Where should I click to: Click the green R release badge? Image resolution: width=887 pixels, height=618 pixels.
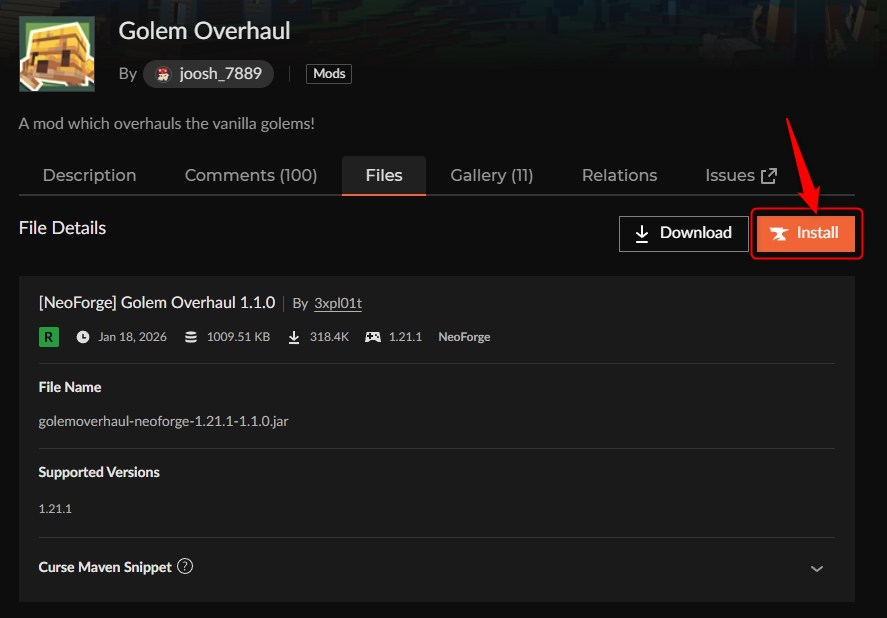[x=49, y=337]
